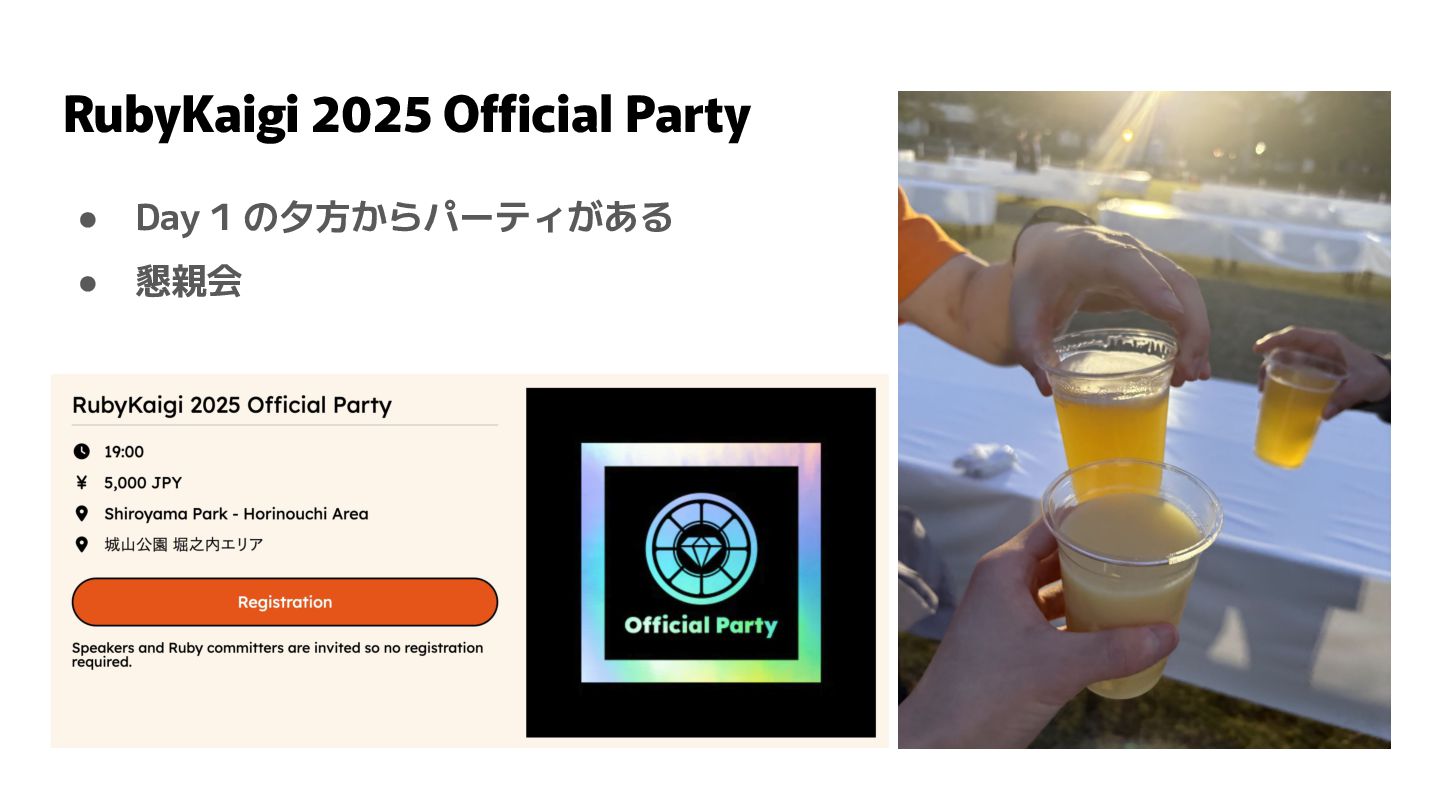Click the map pin beside 城山公園
This screenshot has width=1440, height=810.
(82, 545)
